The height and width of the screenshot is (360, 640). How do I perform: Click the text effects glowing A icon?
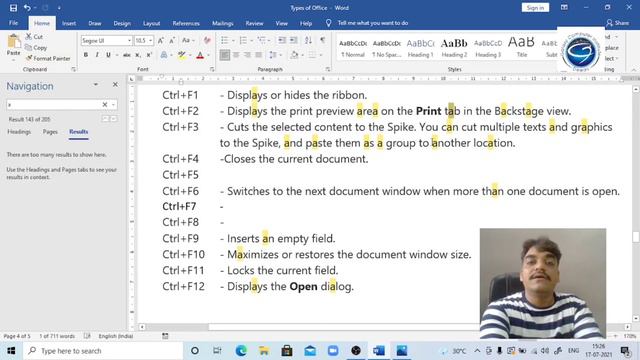click(x=164, y=55)
